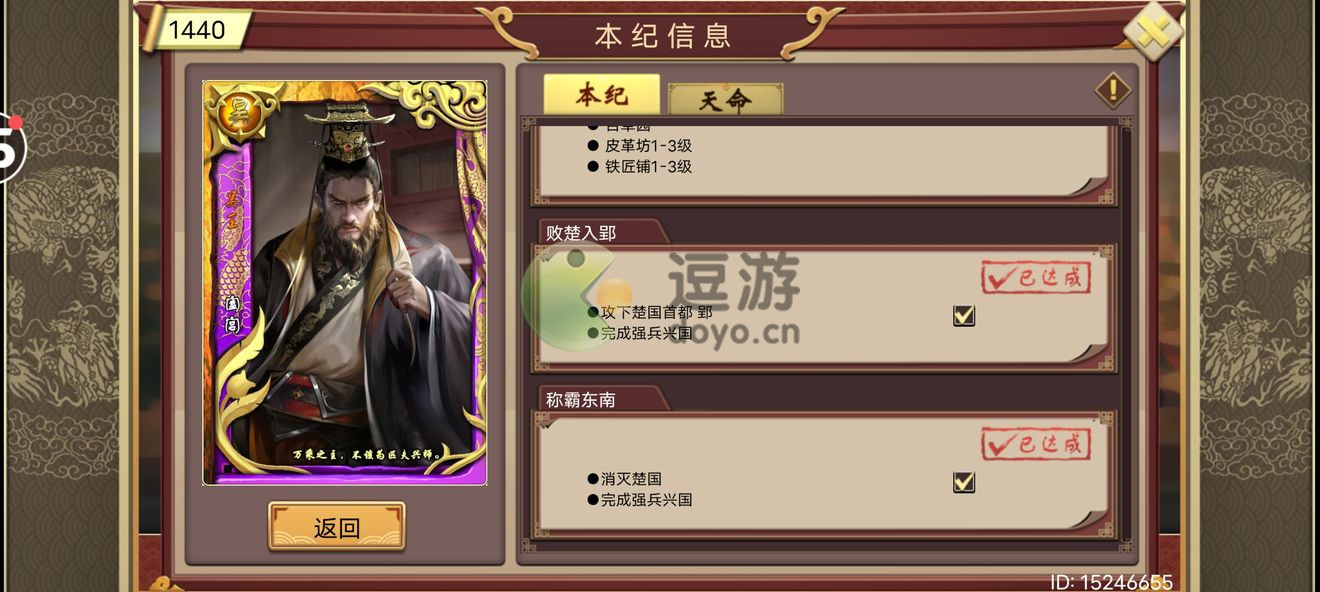Switch to the 天命 tab
This screenshot has height=592, width=1320.
coord(725,100)
